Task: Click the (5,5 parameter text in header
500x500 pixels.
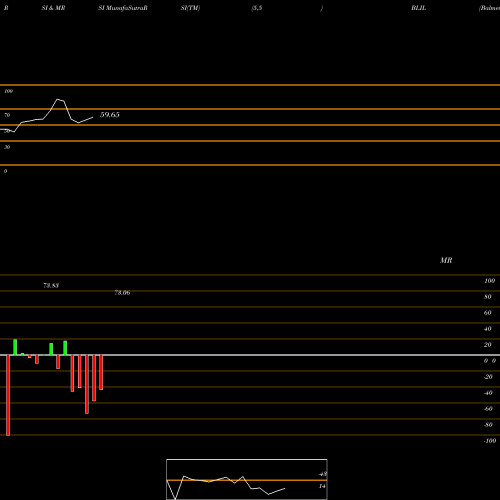Action: (x=257, y=8)
